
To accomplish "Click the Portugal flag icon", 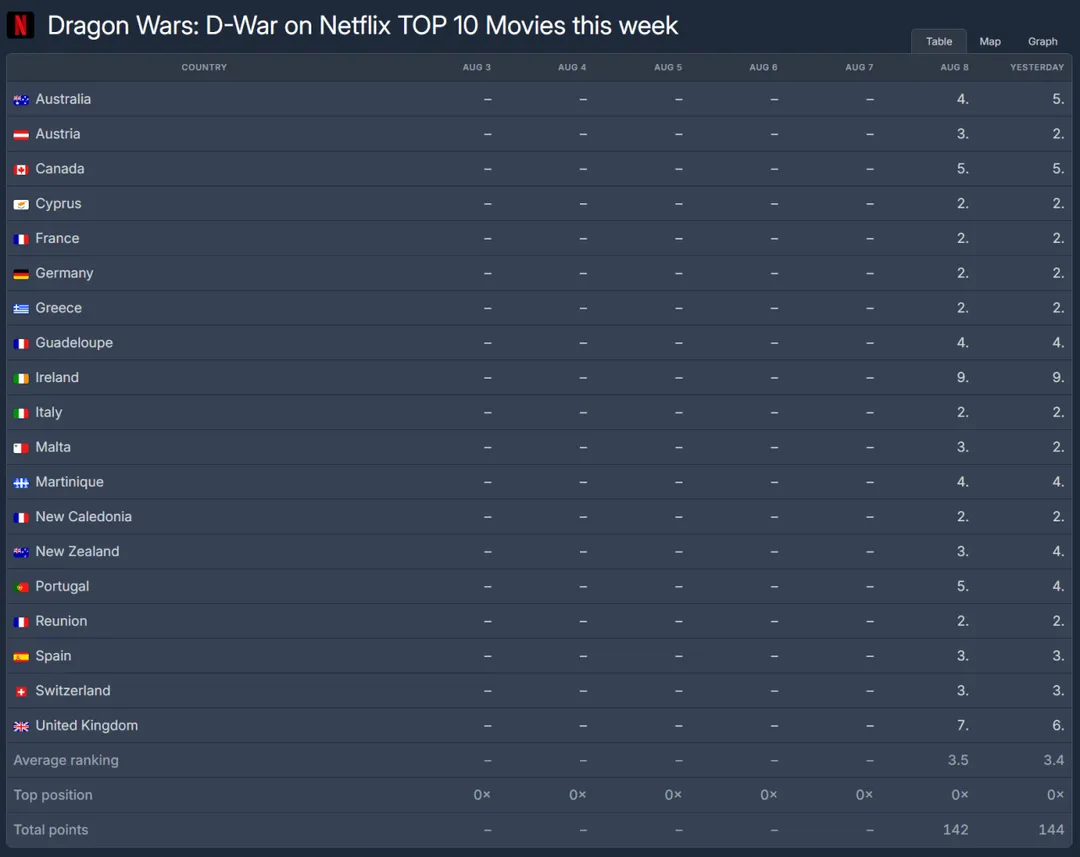I will point(21,587).
